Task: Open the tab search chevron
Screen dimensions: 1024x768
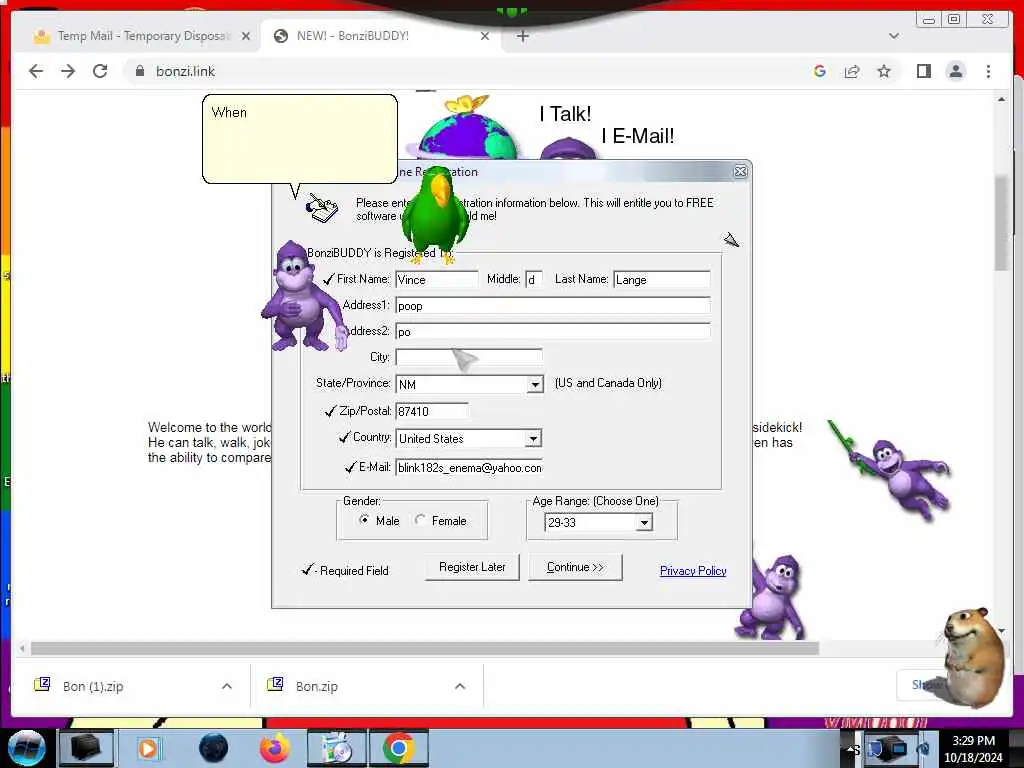Action: [x=894, y=36]
